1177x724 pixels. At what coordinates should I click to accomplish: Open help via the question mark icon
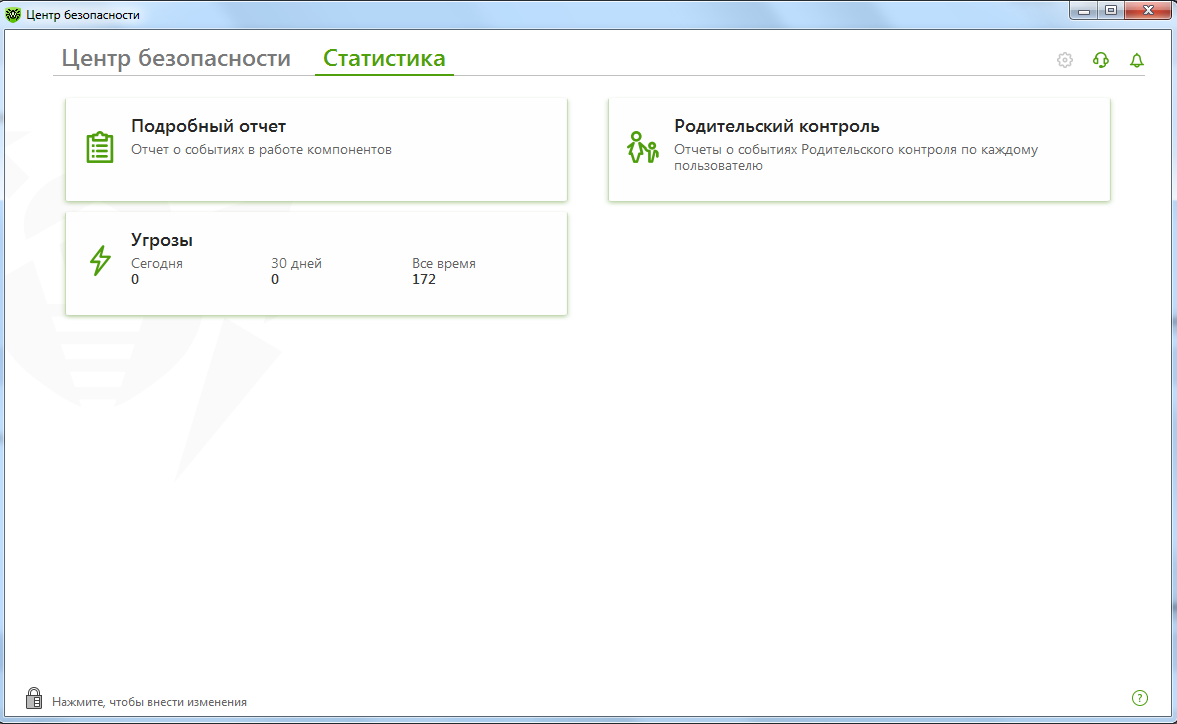(x=1139, y=698)
